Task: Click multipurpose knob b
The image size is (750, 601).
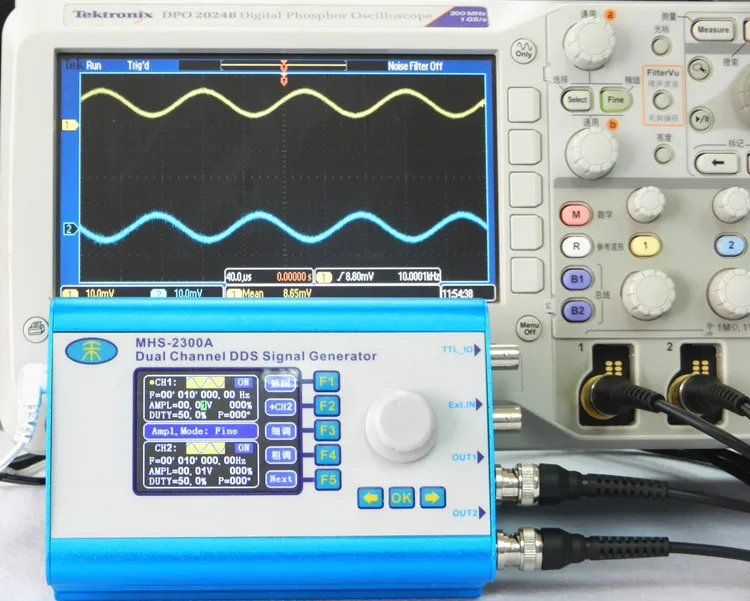Action: [591, 153]
